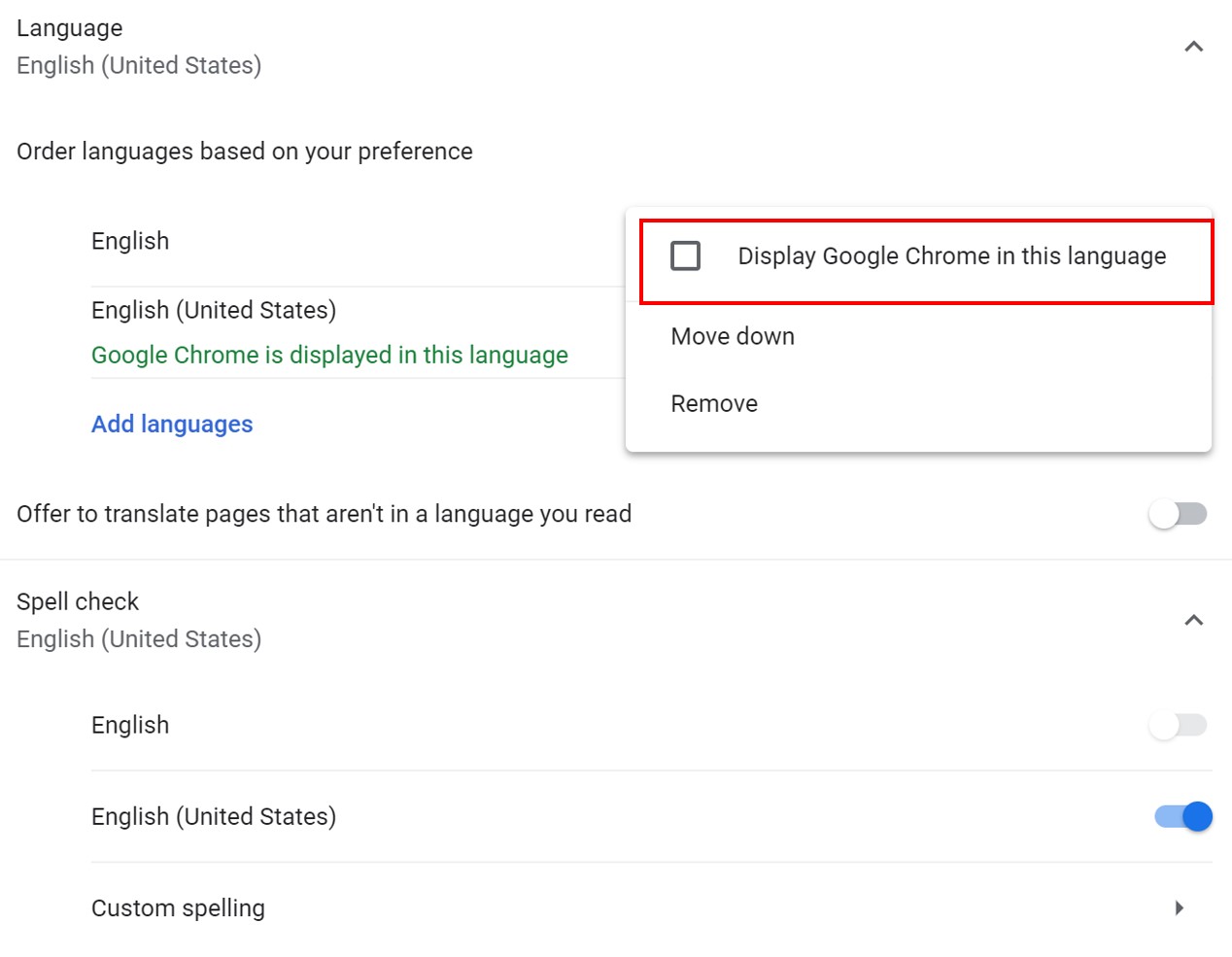Click the Language section heading
1232x957 pixels.
coord(70,28)
